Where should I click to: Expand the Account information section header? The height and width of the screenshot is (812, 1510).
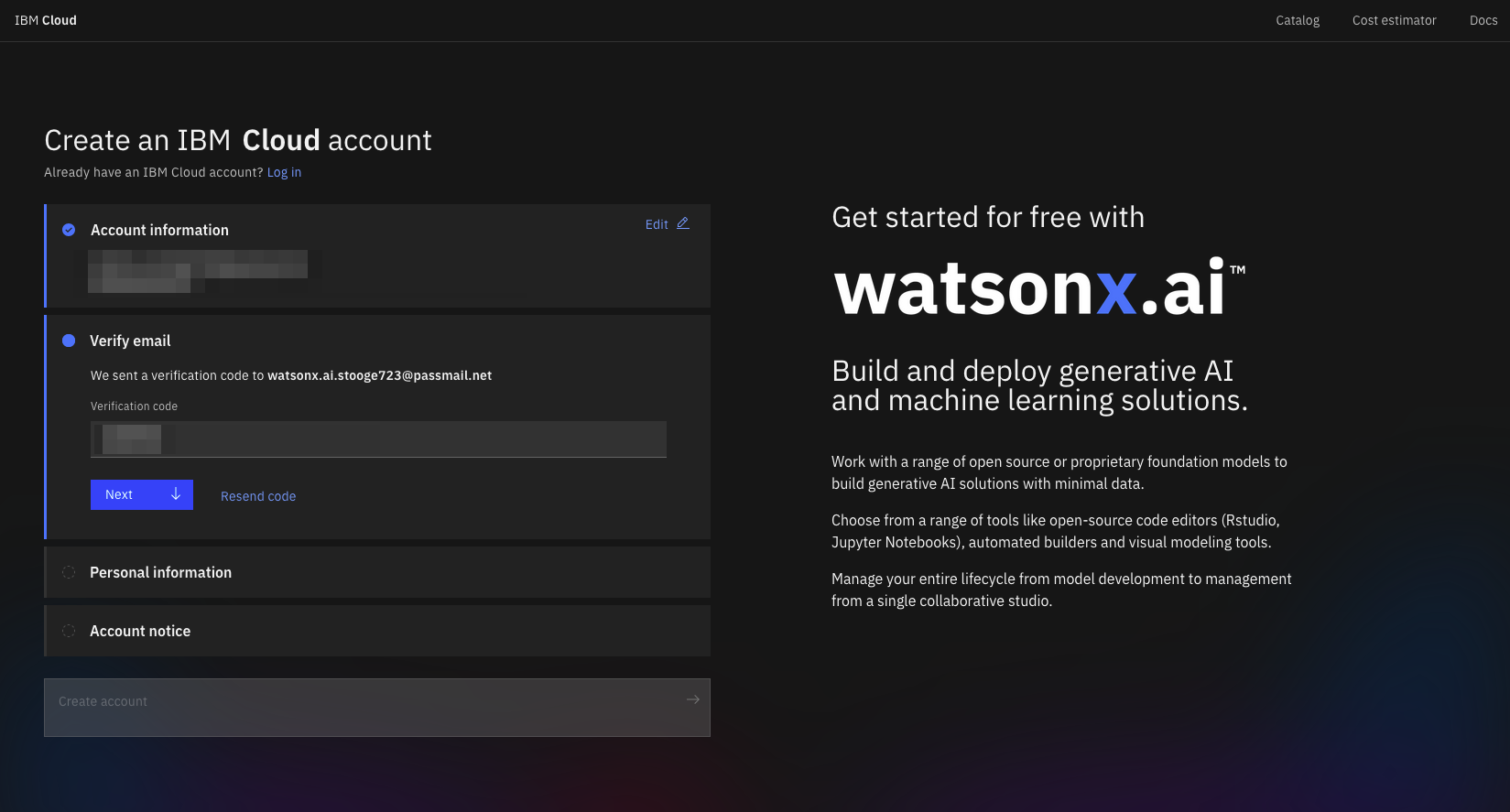point(159,230)
